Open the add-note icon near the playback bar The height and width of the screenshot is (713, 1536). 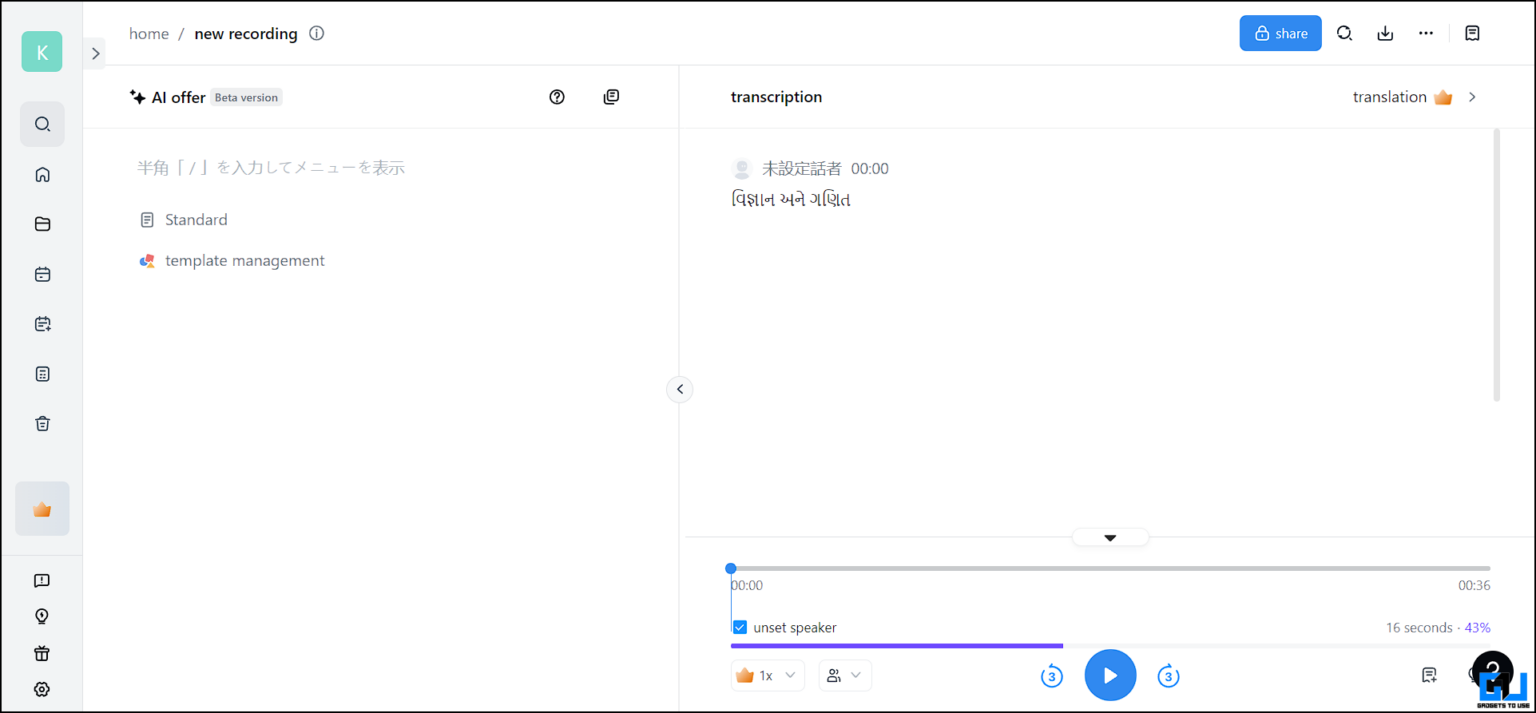[1428, 675]
